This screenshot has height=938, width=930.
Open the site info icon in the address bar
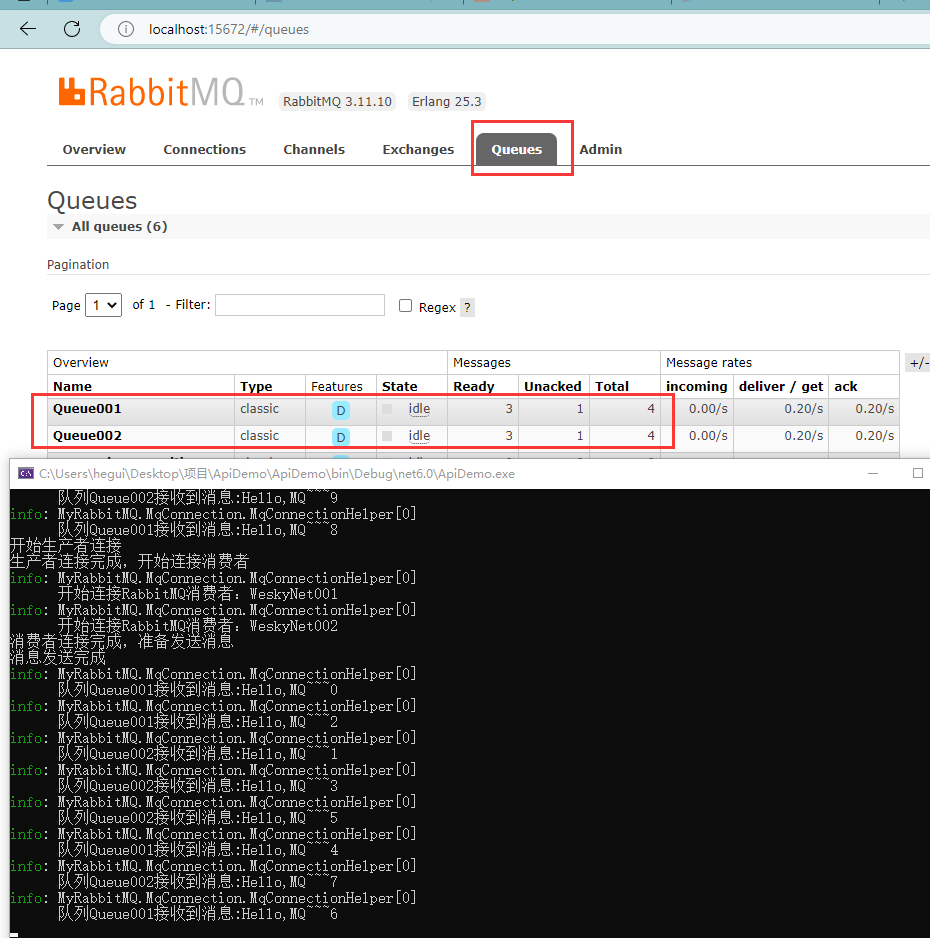click(x=126, y=29)
